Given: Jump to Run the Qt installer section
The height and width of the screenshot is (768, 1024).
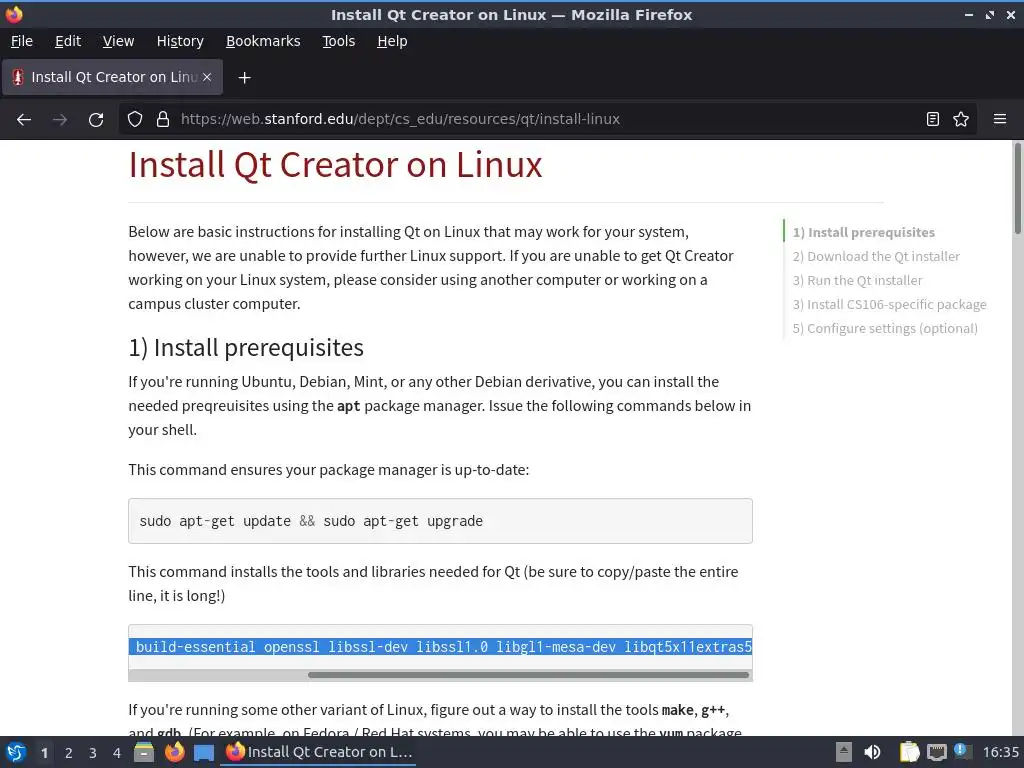Looking at the screenshot, I should click(x=857, y=281).
